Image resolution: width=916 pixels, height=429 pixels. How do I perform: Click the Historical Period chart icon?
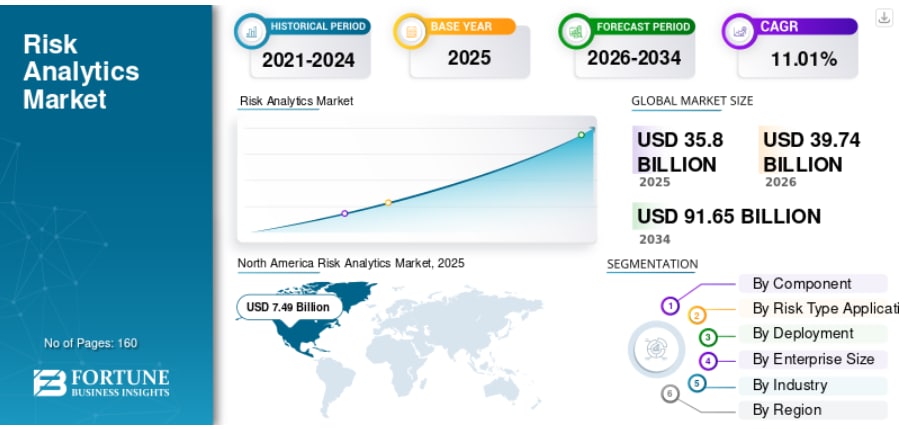point(252,31)
